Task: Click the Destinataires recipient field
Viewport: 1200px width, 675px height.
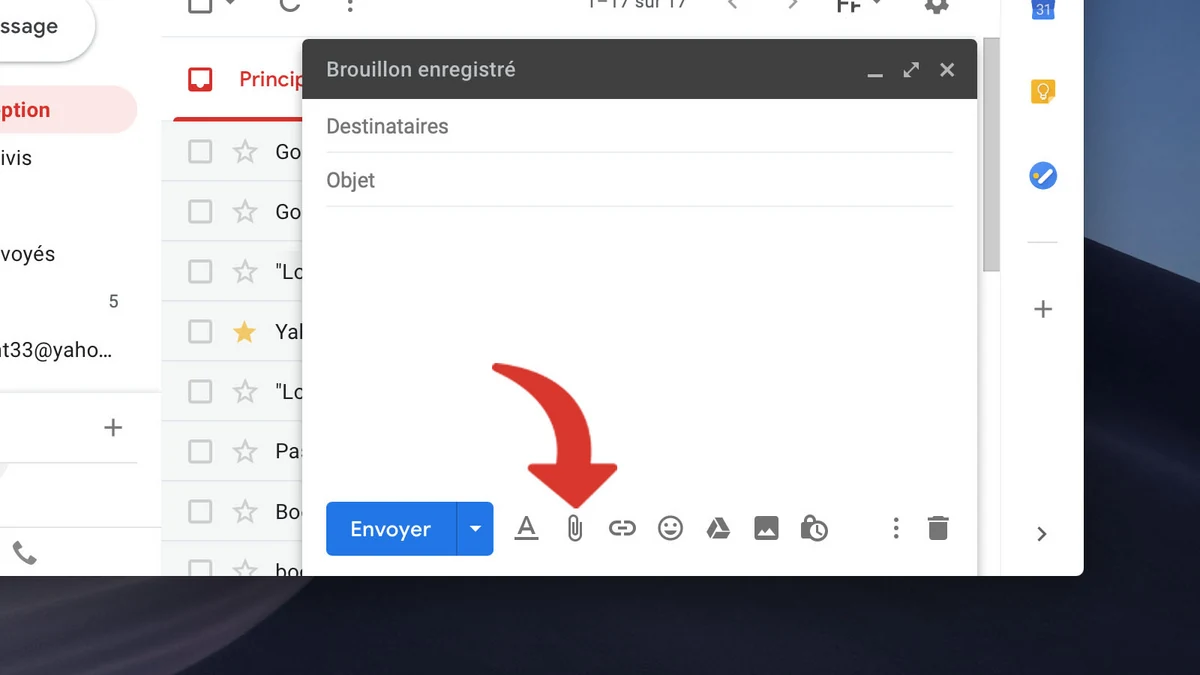Action: tap(640, 127)
